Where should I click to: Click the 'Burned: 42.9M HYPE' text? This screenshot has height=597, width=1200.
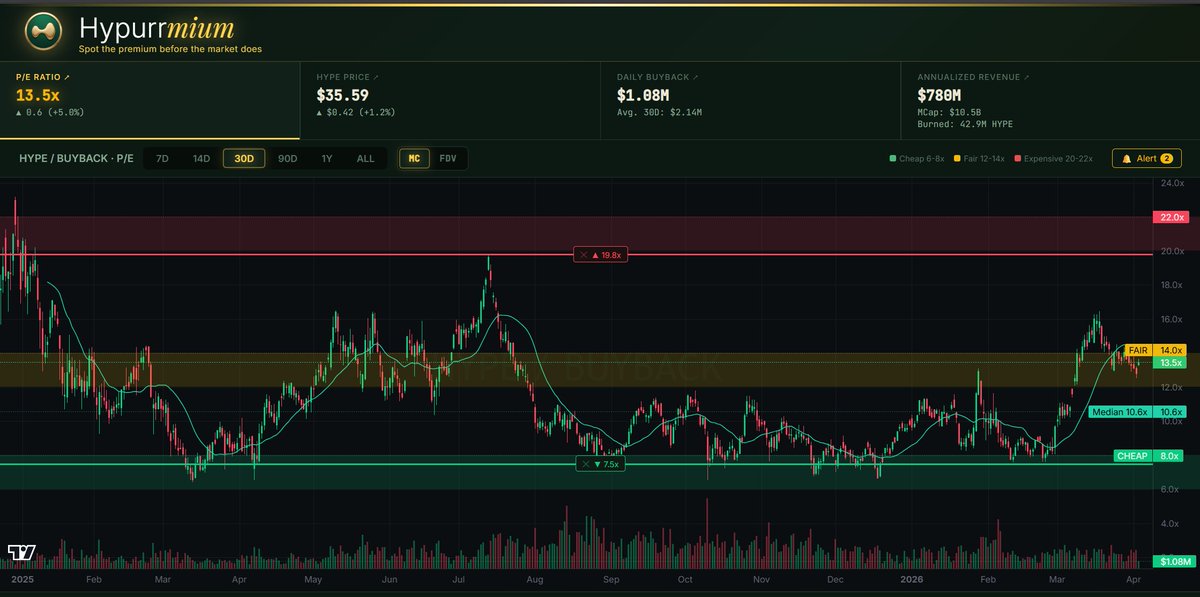click(966, 125)
